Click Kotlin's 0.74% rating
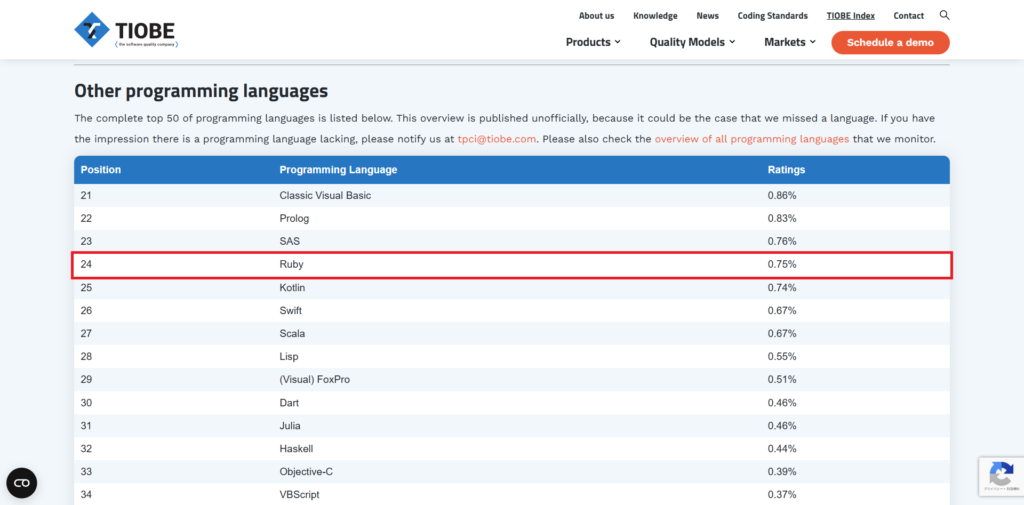The width and height of the screenshot is (1024, 505). 782,287
